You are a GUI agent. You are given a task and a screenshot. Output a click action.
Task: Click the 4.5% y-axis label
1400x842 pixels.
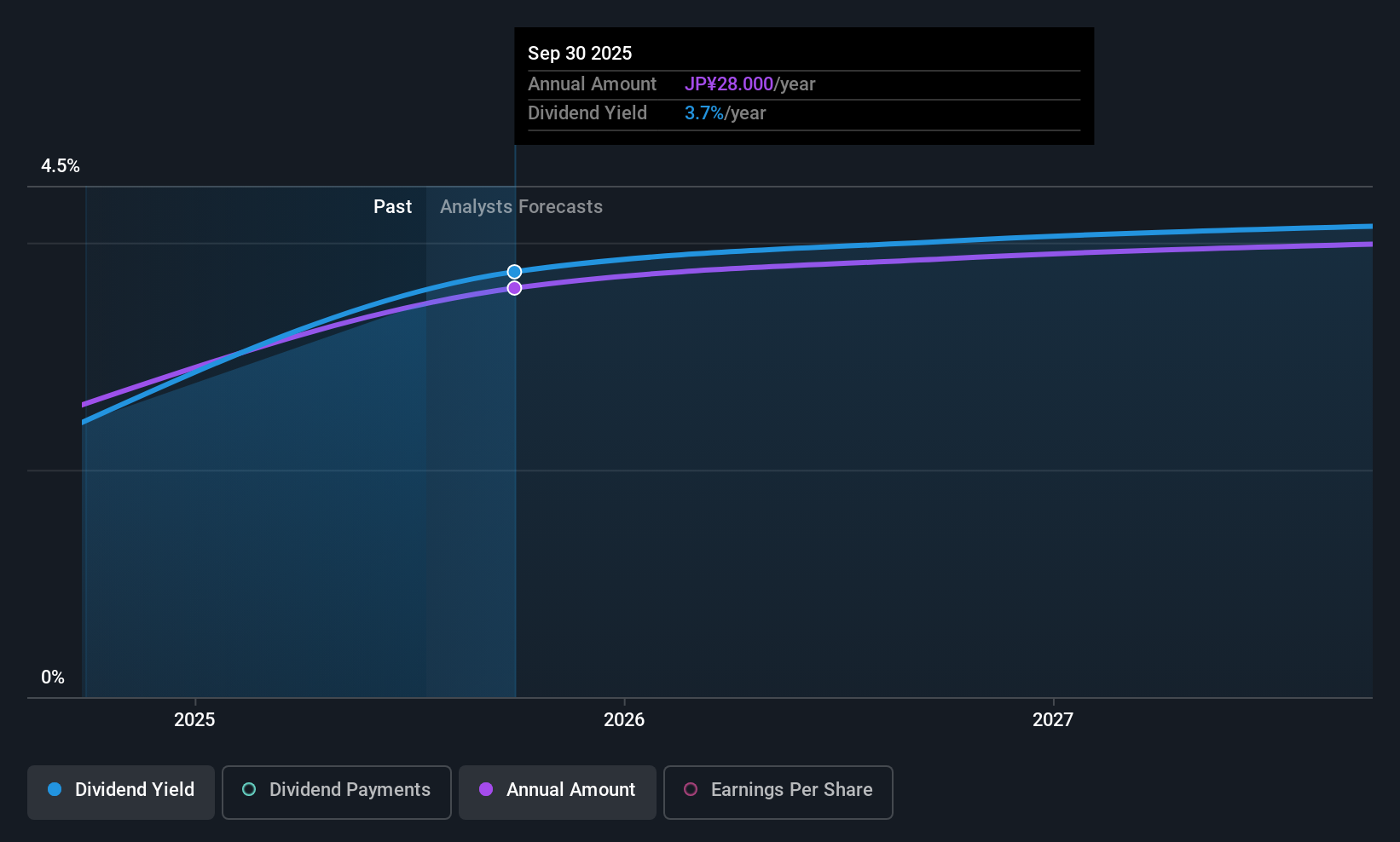[x=61, y=166]
